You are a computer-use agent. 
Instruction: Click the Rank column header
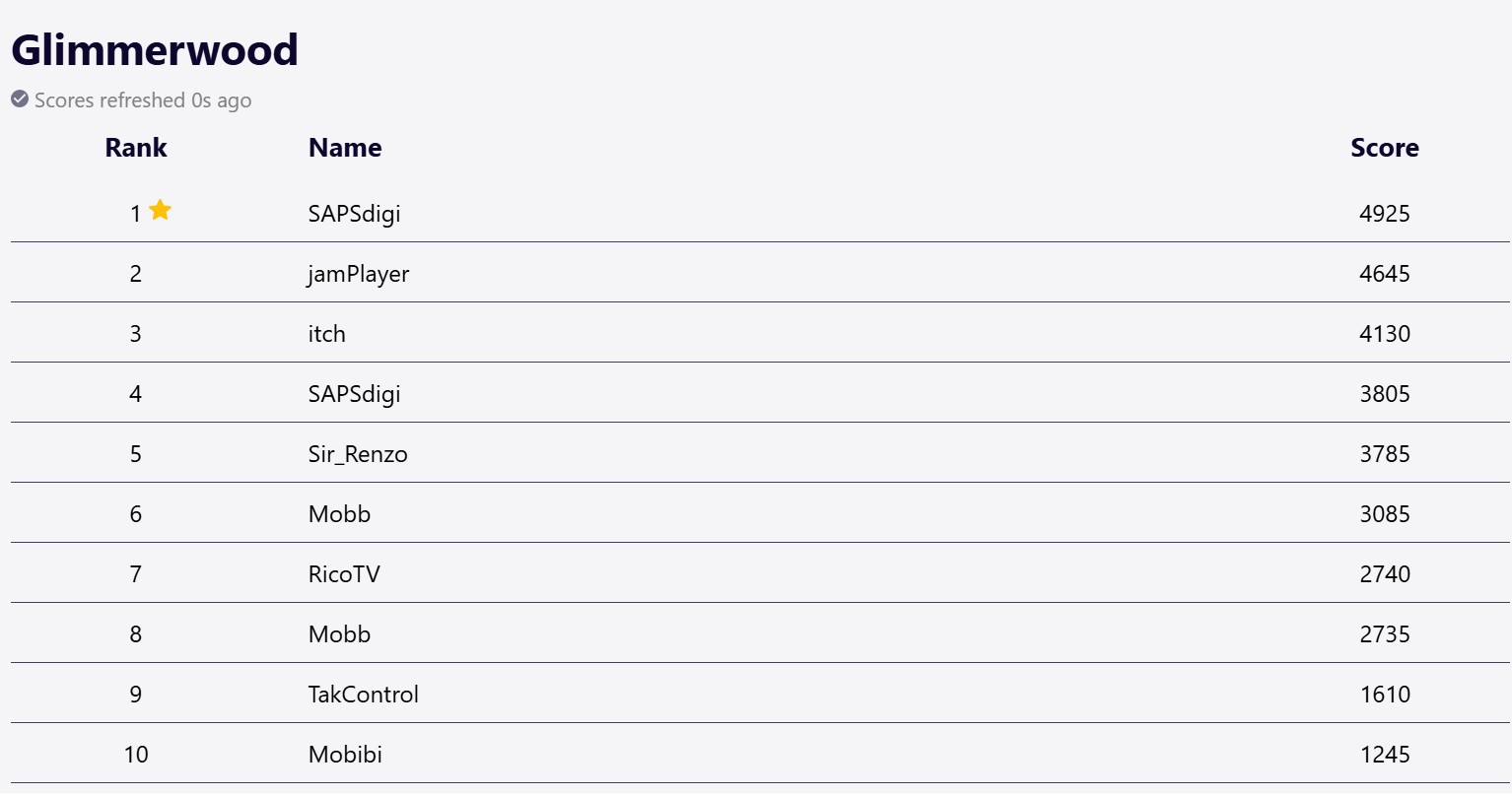pyautogui.click(x=136, y=148)
